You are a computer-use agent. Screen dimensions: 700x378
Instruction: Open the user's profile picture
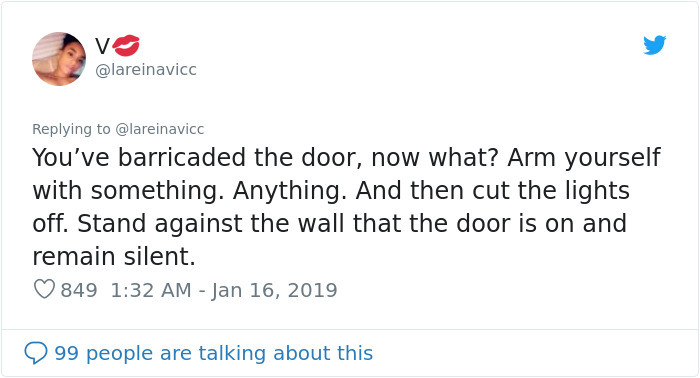click(59, 58)
